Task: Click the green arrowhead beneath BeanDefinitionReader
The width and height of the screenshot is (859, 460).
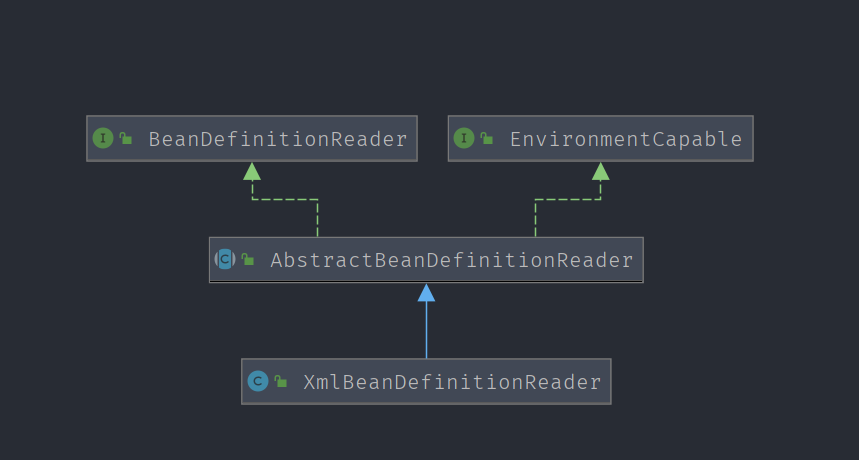Action: pos(252,171)
